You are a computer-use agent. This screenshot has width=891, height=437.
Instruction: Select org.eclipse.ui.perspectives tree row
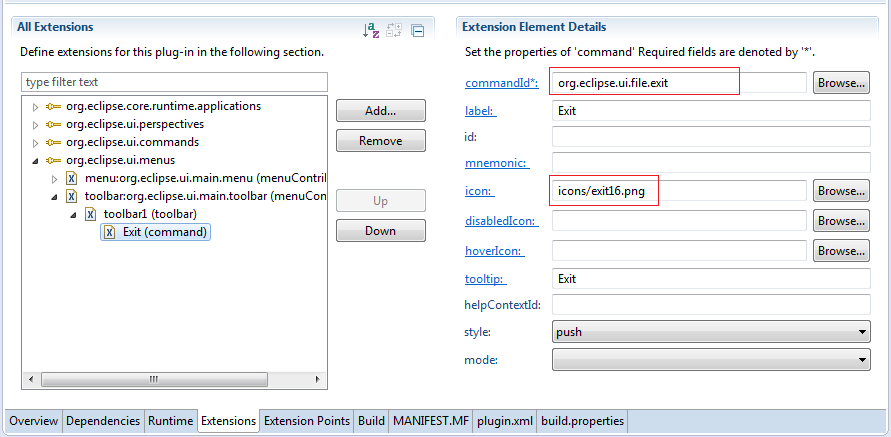135,124
